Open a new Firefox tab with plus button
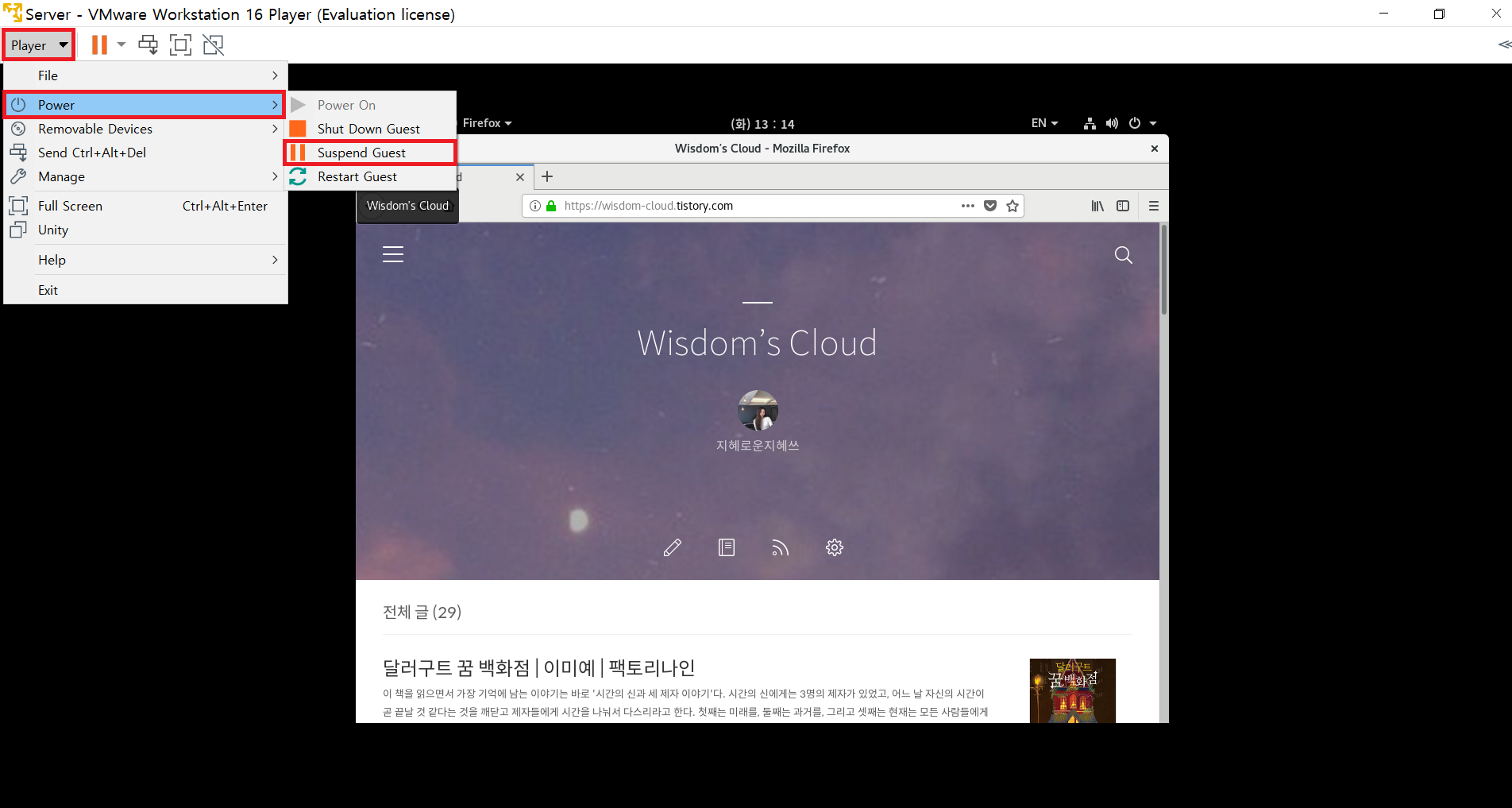This screenshot has height=808, width=1512. click(547, 177)
